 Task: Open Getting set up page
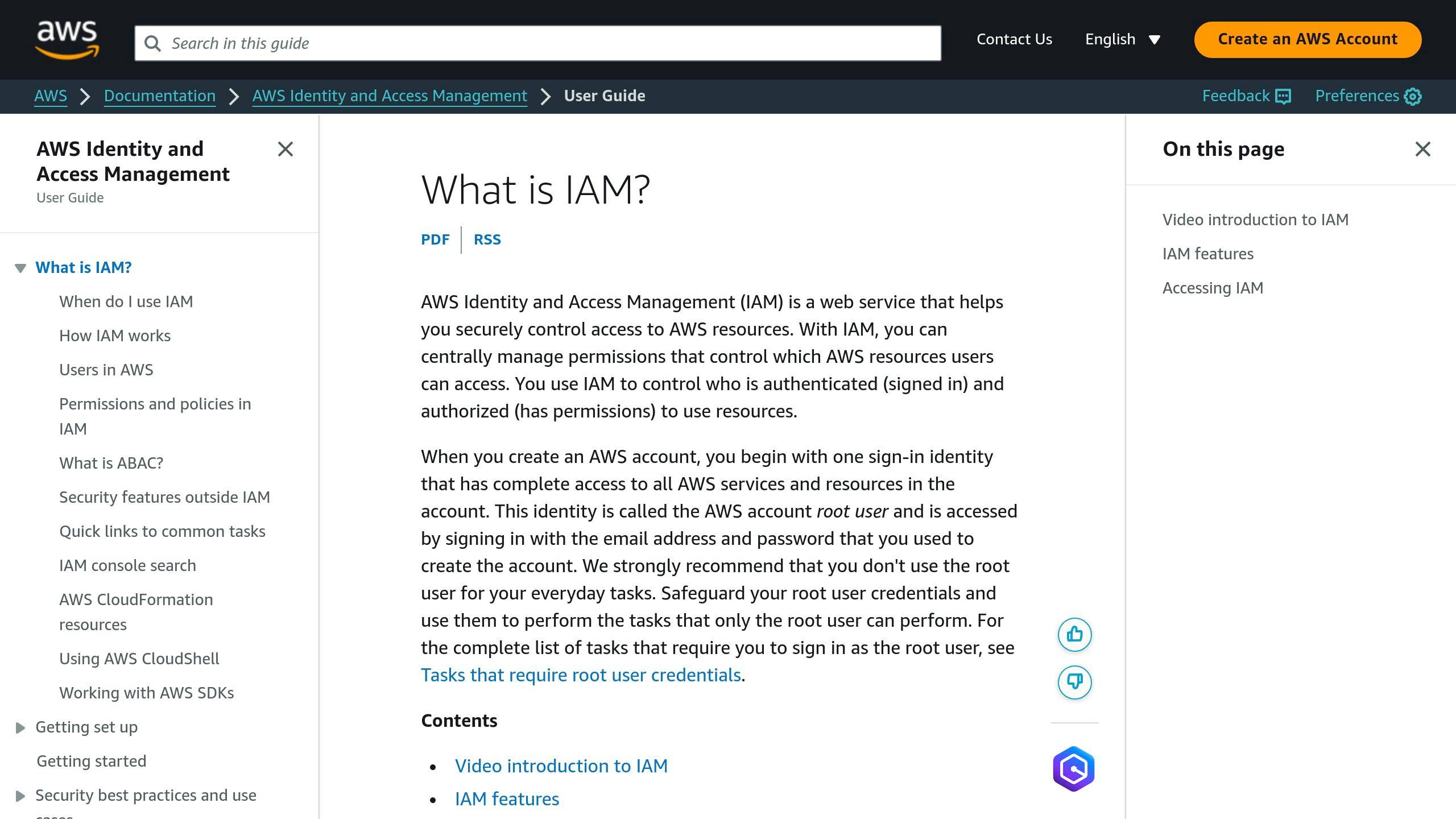(86, 727)
